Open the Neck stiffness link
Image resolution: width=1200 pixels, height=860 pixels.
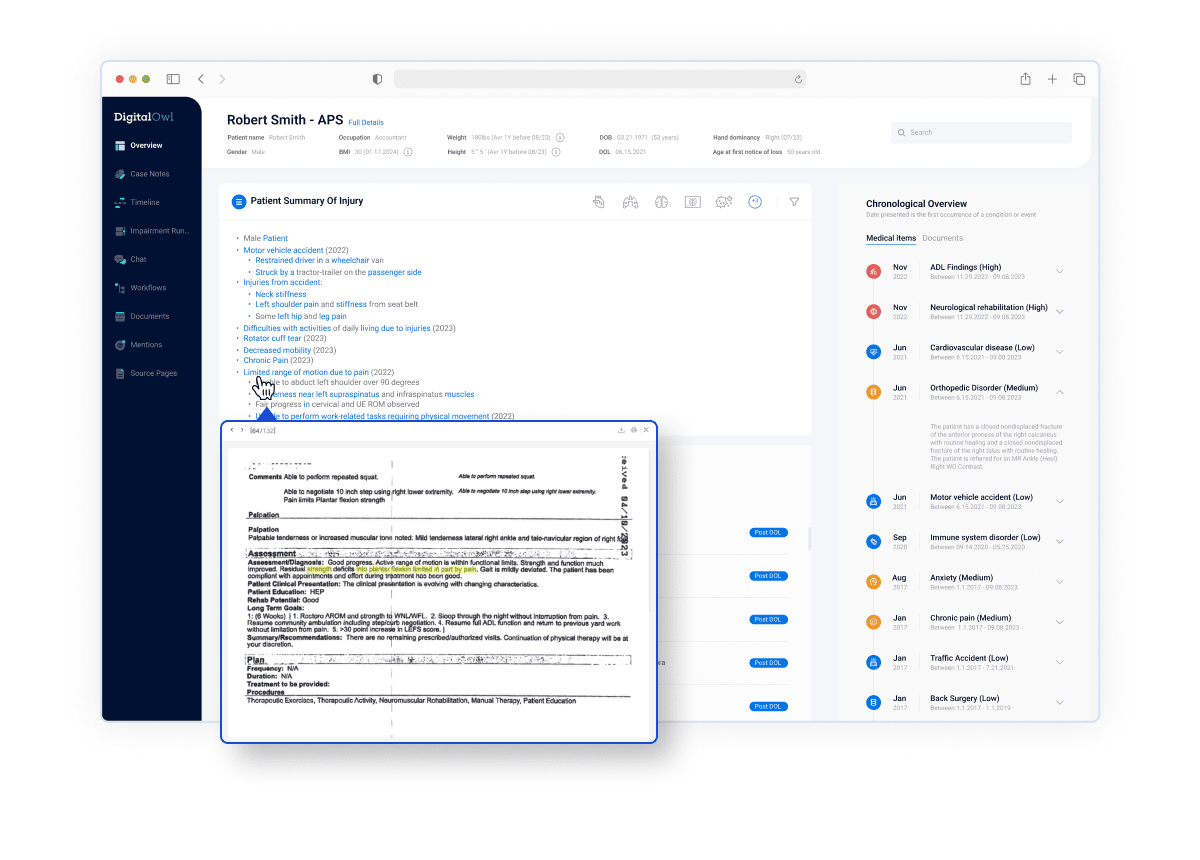coord(281,295)
